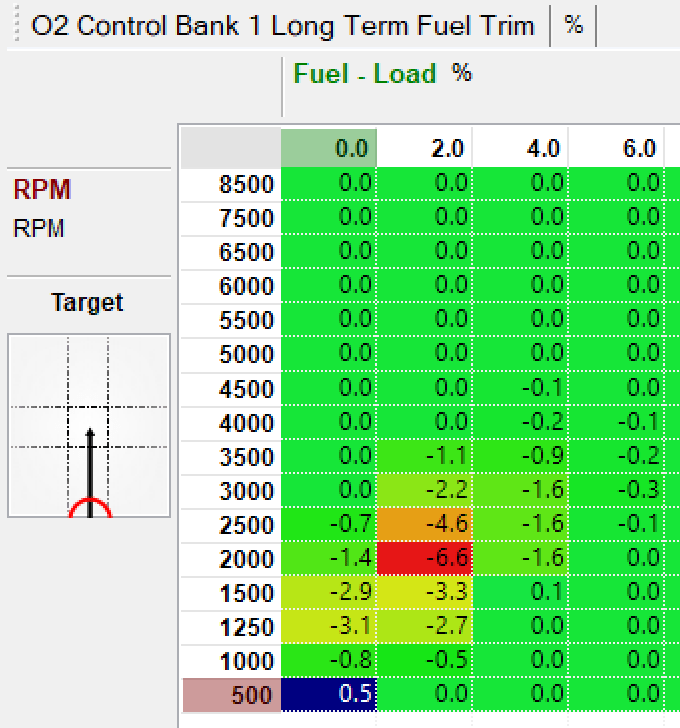Image resolution: width=680 pixels, height=728 pixels.
Task: Select the 2.0 load column header
Action: pos(424,148)
